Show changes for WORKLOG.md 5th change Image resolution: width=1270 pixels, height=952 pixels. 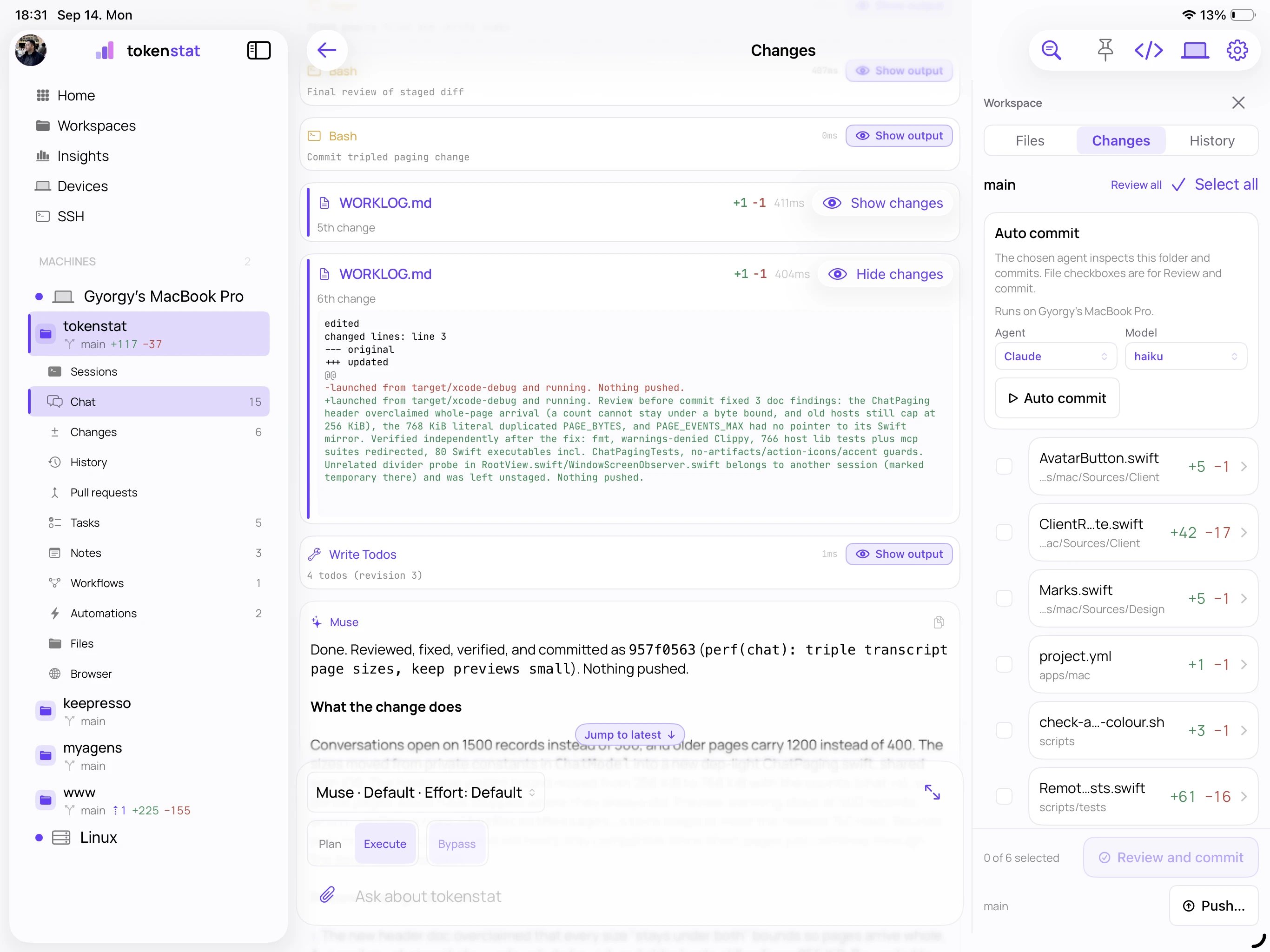pos(882,203)
